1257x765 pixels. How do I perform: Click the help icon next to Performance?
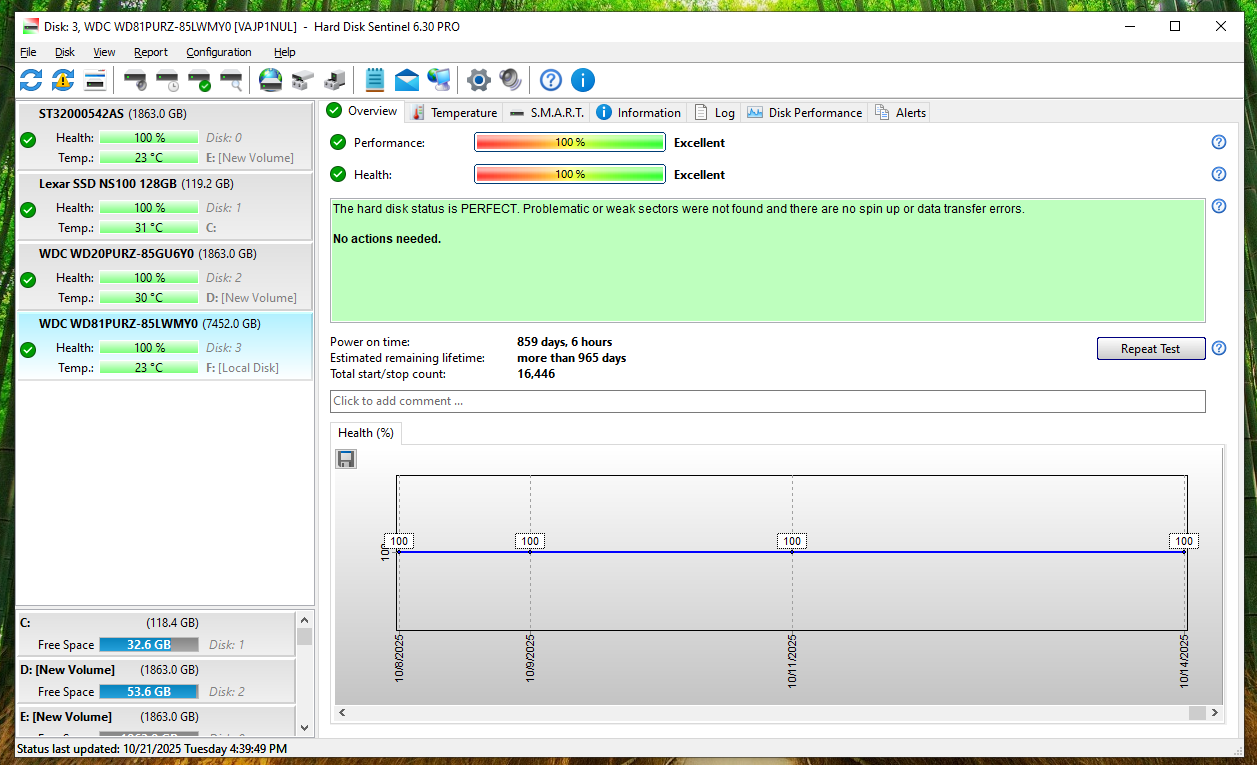tap(1218, 143)
